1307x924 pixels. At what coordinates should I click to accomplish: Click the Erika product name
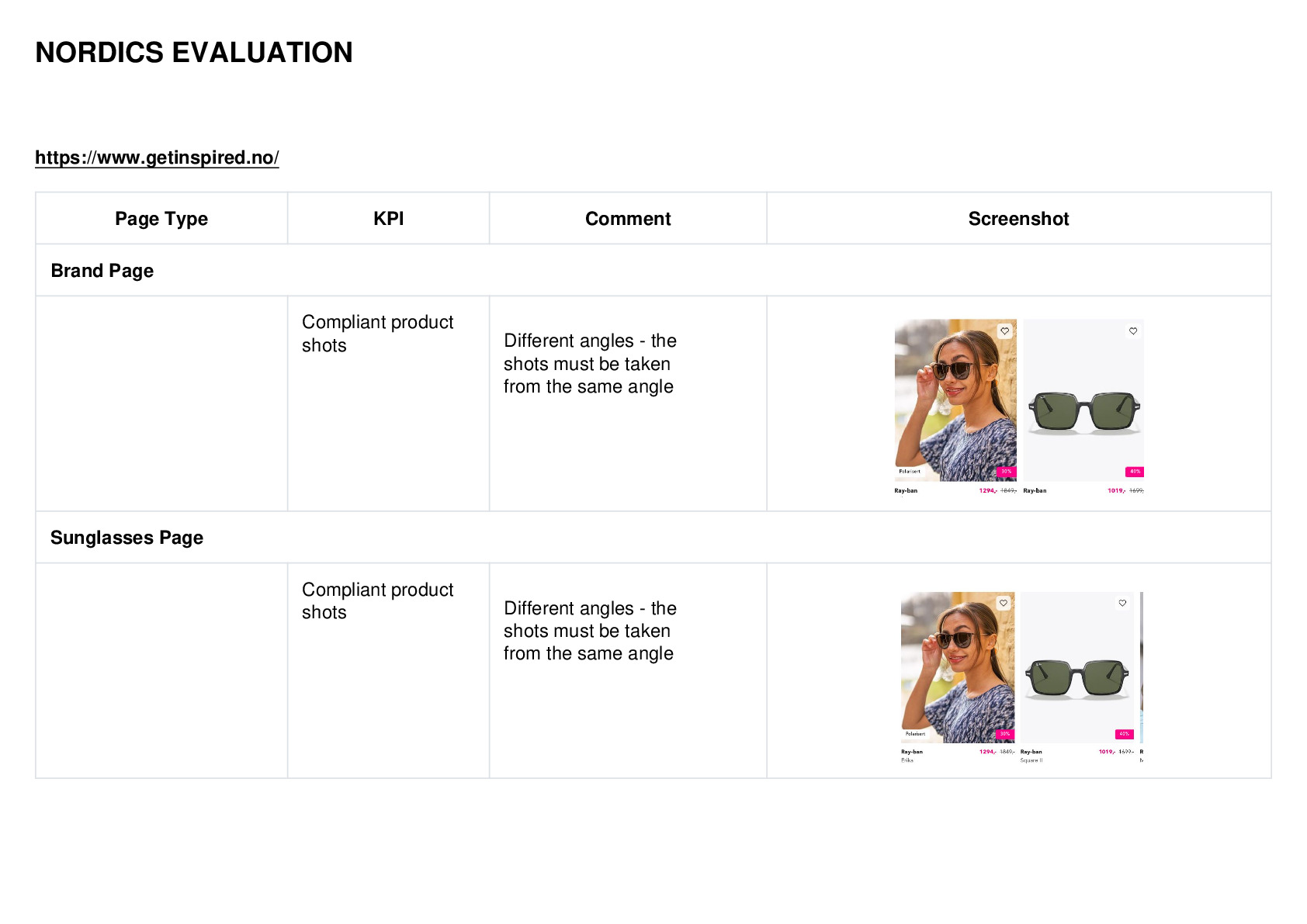coord(907,760)
